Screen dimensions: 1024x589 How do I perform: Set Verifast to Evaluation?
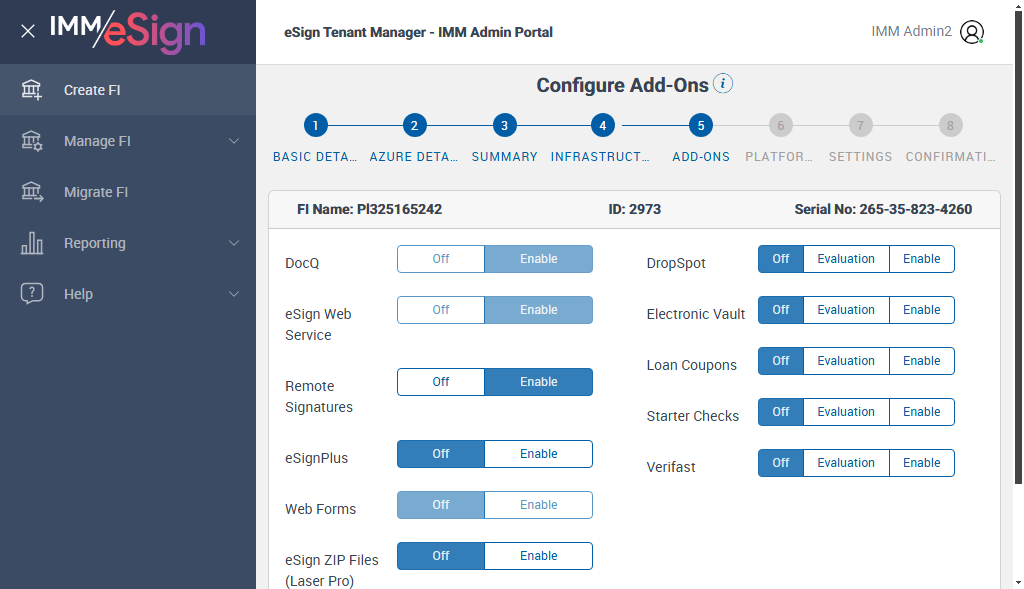pos(846,462)
